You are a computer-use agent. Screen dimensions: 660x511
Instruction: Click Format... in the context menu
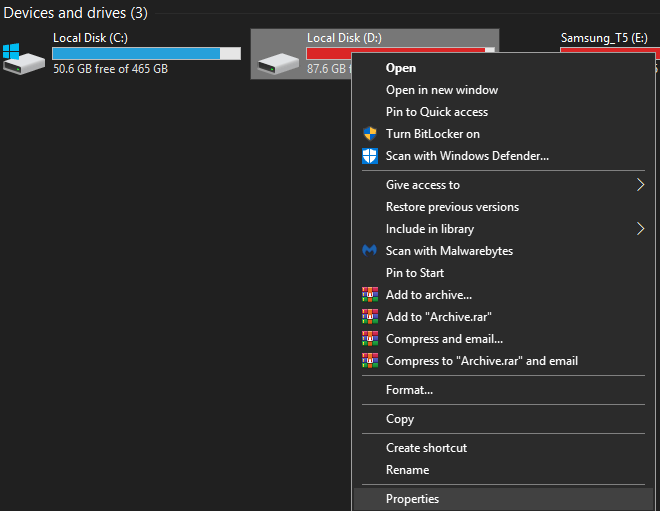point(409,390)
